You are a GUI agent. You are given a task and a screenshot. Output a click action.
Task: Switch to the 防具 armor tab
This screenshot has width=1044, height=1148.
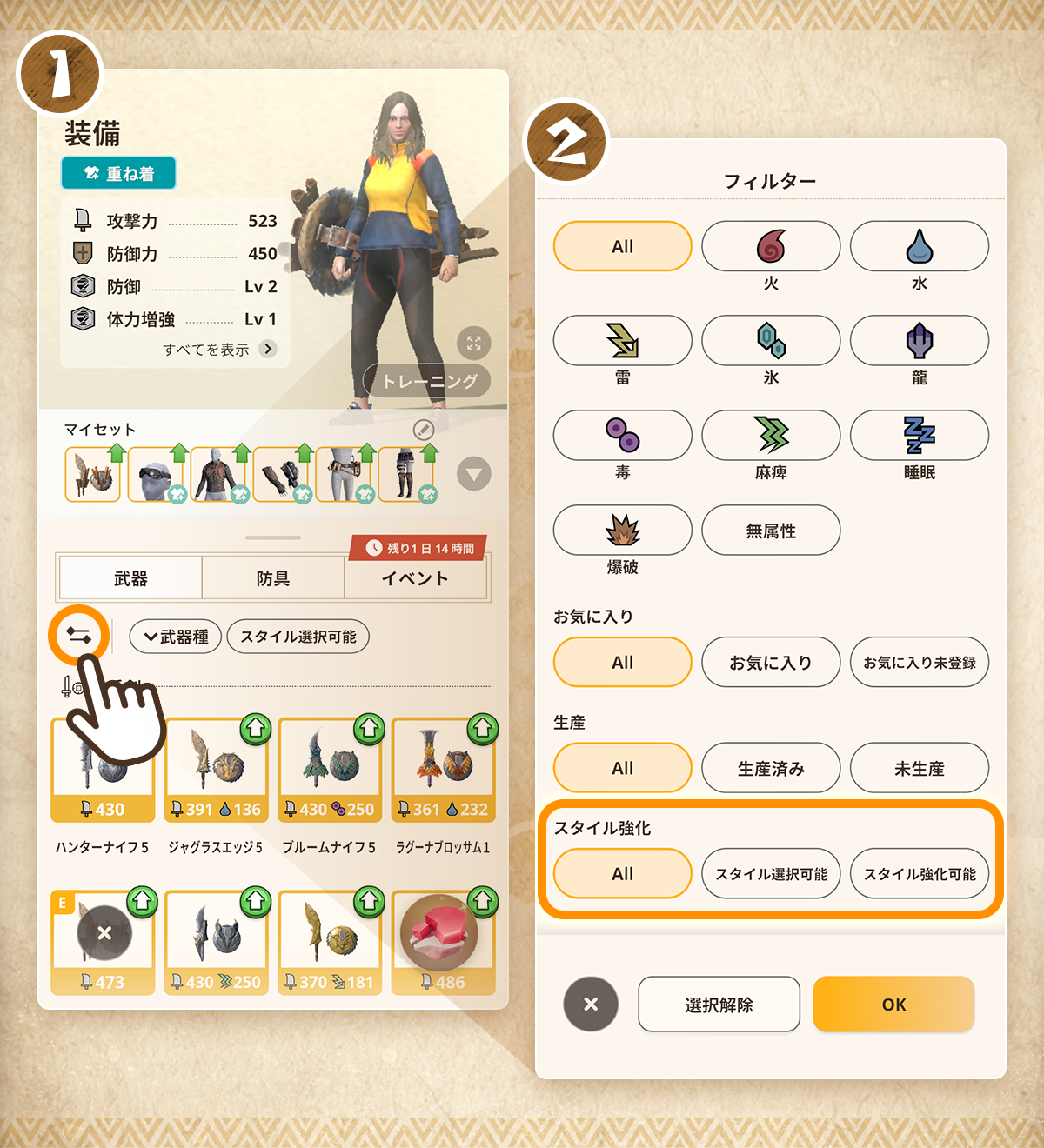point(273,578)
